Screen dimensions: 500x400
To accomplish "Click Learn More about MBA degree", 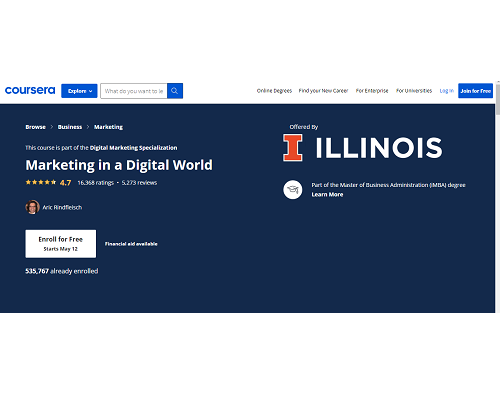I will point(327,195).
